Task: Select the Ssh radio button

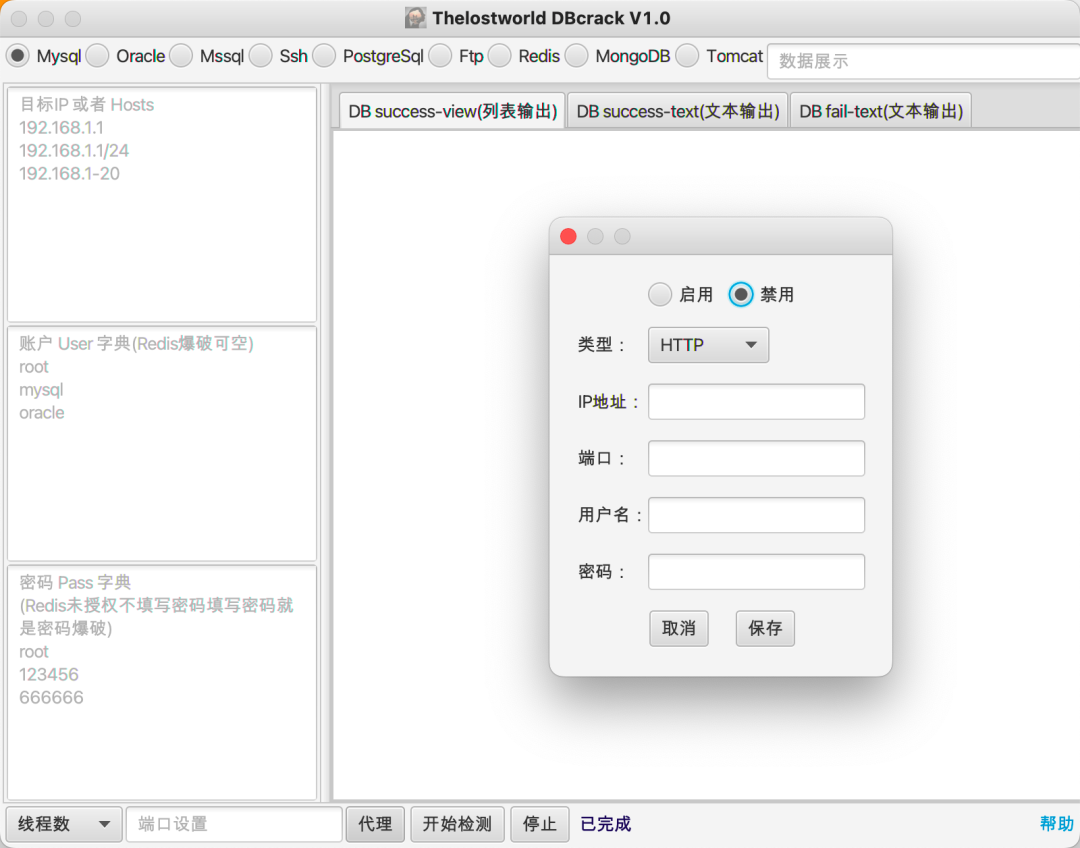Action: point(261,56)
